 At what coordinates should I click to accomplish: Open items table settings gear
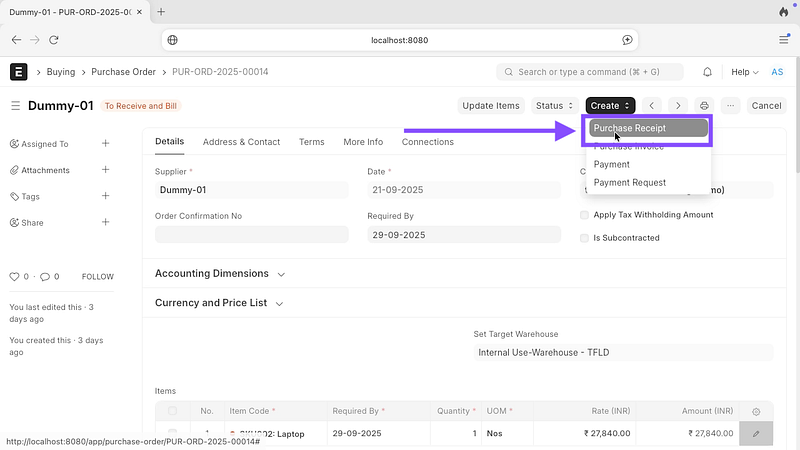(756, 411)
